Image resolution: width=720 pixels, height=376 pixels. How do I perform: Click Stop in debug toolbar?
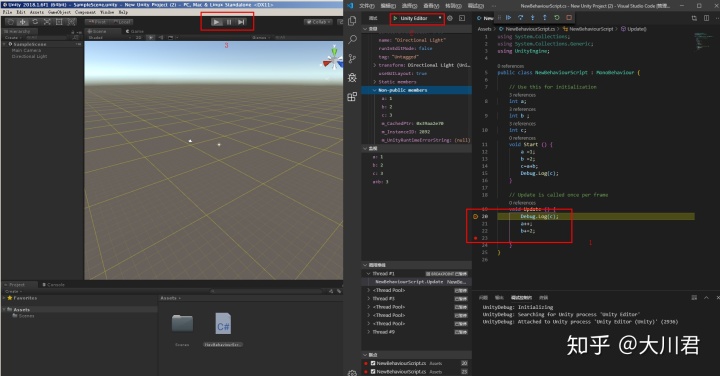point(569,18)
